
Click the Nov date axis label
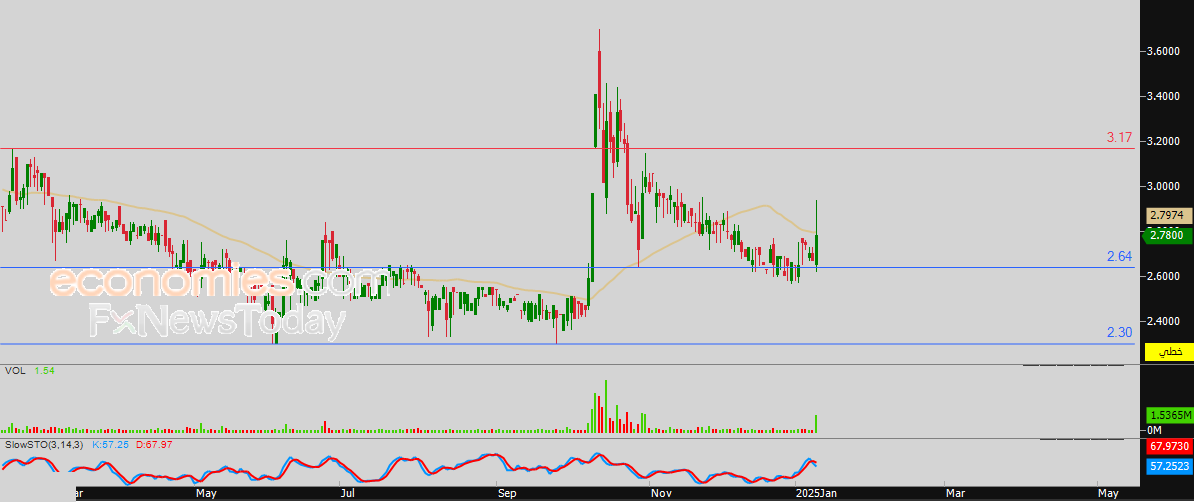[x=662, y=494]
